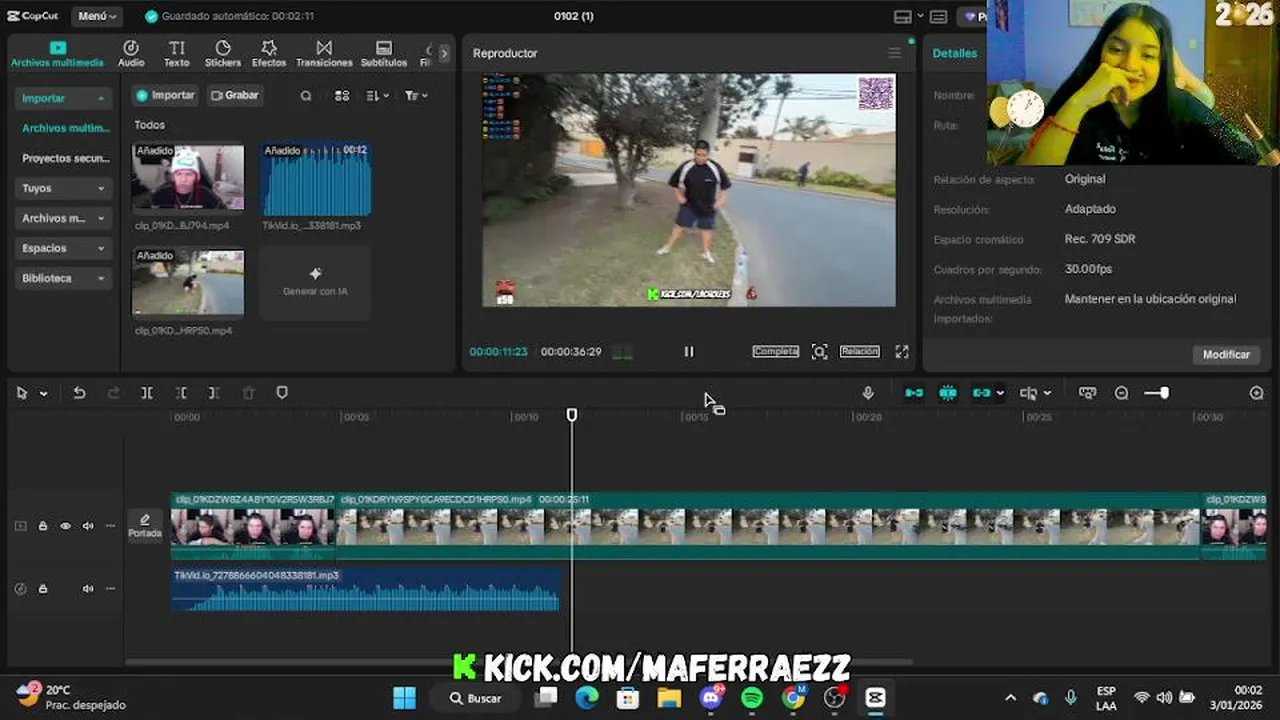Enter fullscreen player view
The image size is (1280, 720).
coord(902,352)
